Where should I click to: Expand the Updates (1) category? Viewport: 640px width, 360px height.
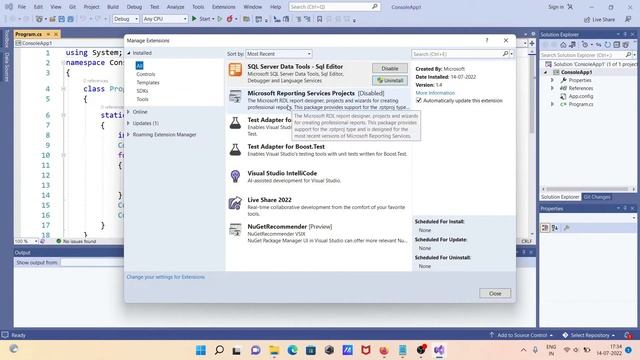pyautogui.click(x=129, y=123)
